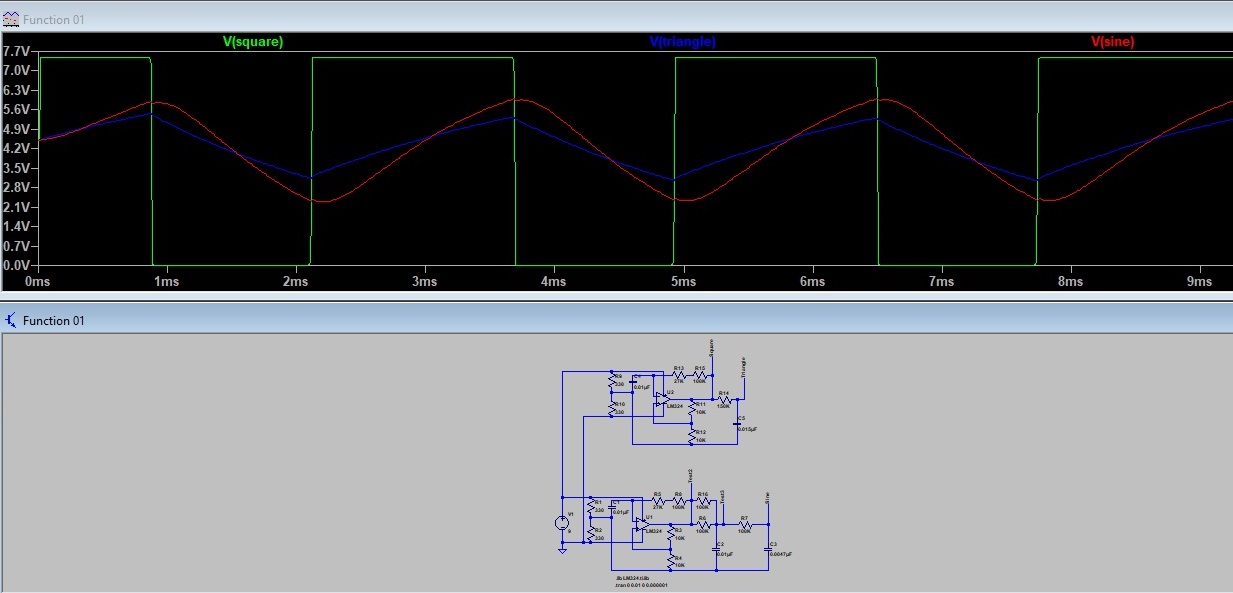
Task: Click the Square net label in schematic
Action: coord(711,347)
